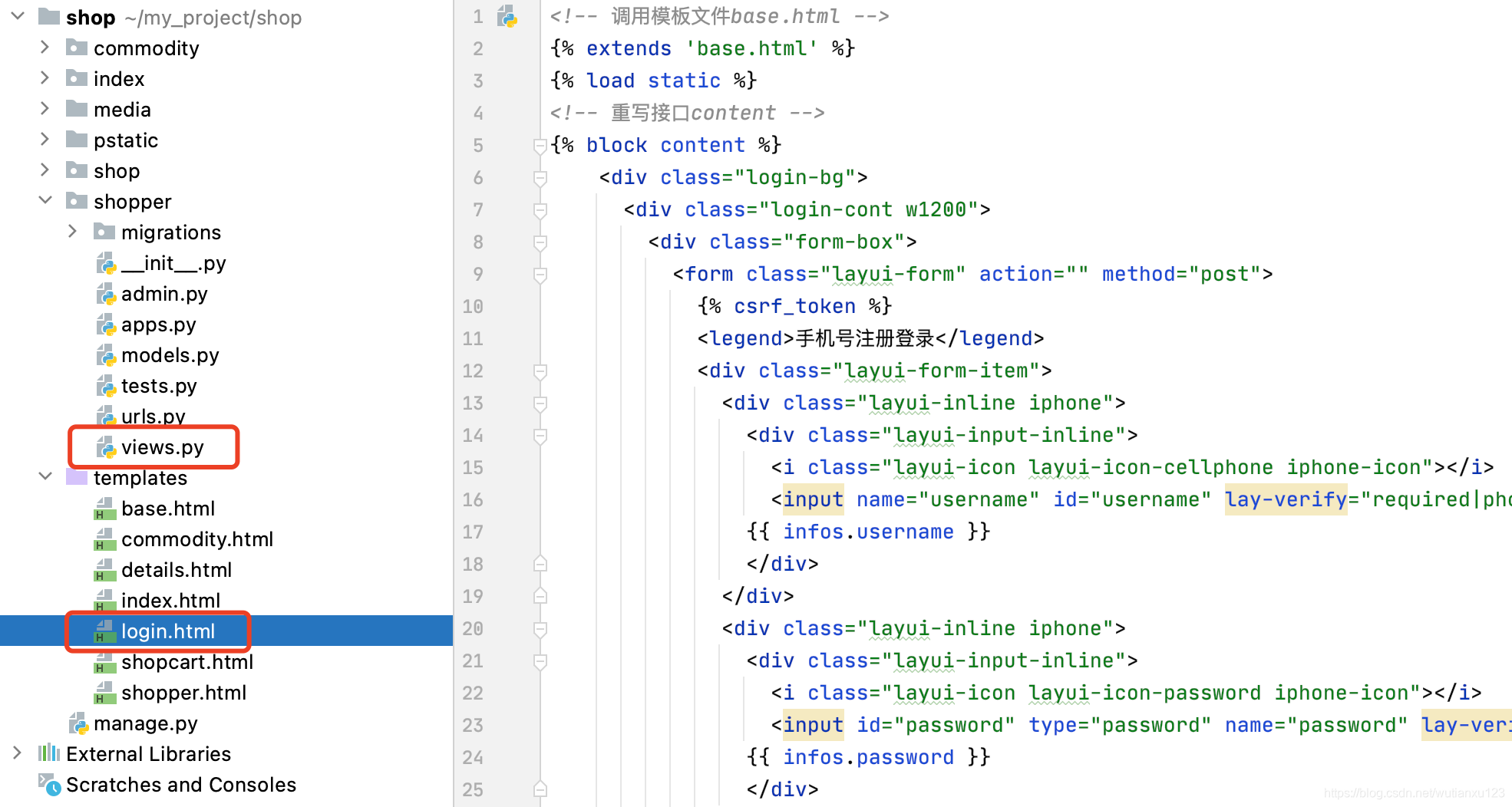This screenshot has width=1512, height=807.
Task: Click line number 10 in the gutter
Action: pos(473,306)
